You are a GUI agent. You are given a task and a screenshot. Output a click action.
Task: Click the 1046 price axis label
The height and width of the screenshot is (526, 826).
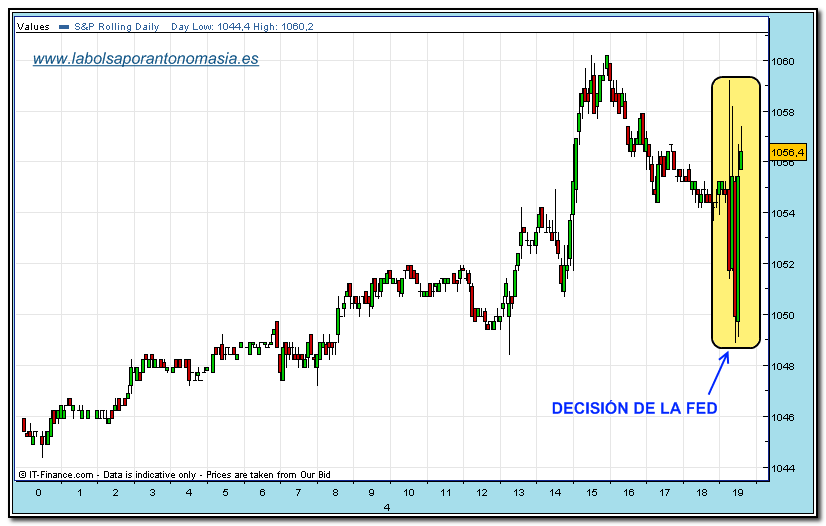(x=782, y=417)
